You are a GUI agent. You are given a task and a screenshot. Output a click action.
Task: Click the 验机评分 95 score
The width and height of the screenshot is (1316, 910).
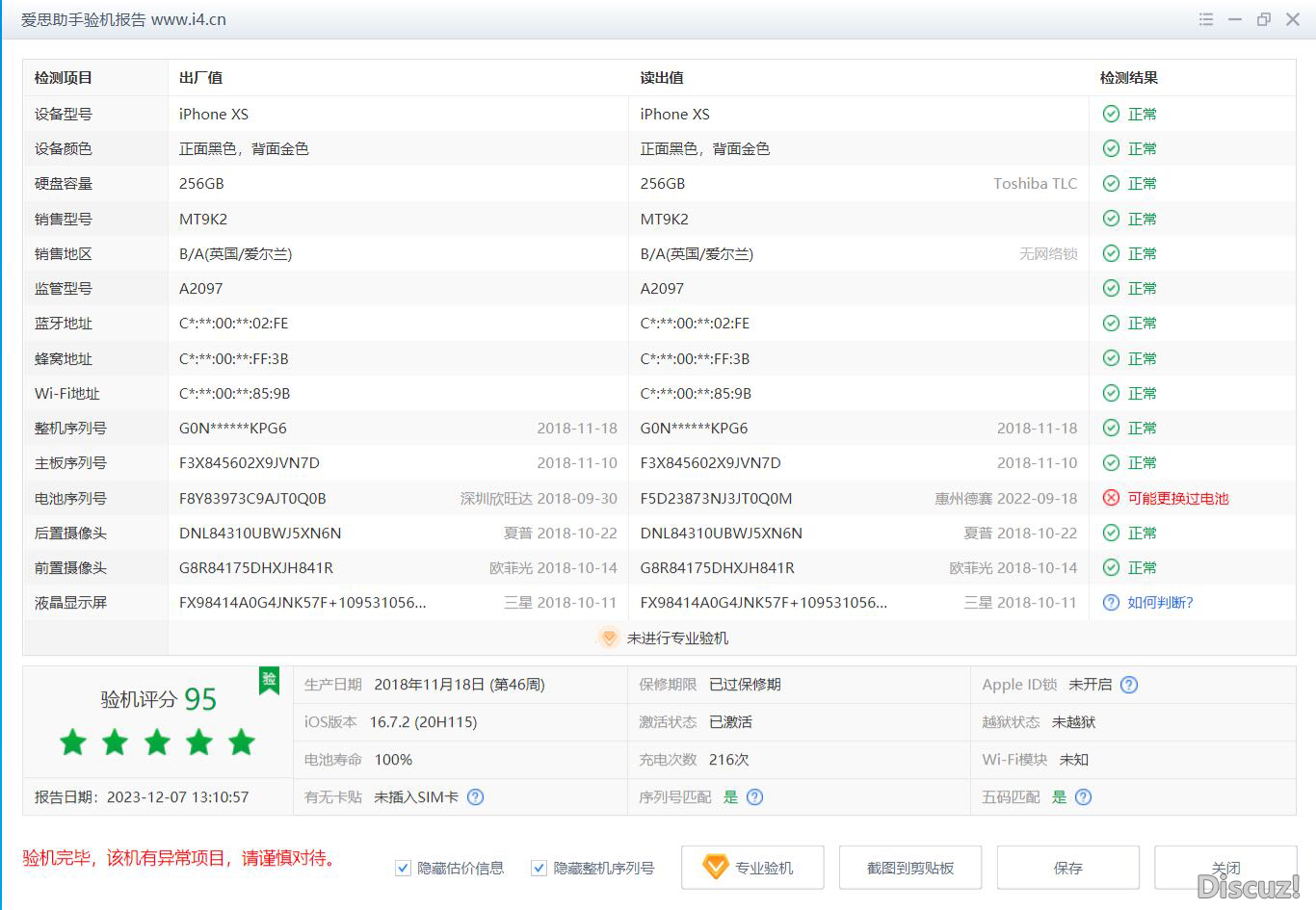point(159,699)
